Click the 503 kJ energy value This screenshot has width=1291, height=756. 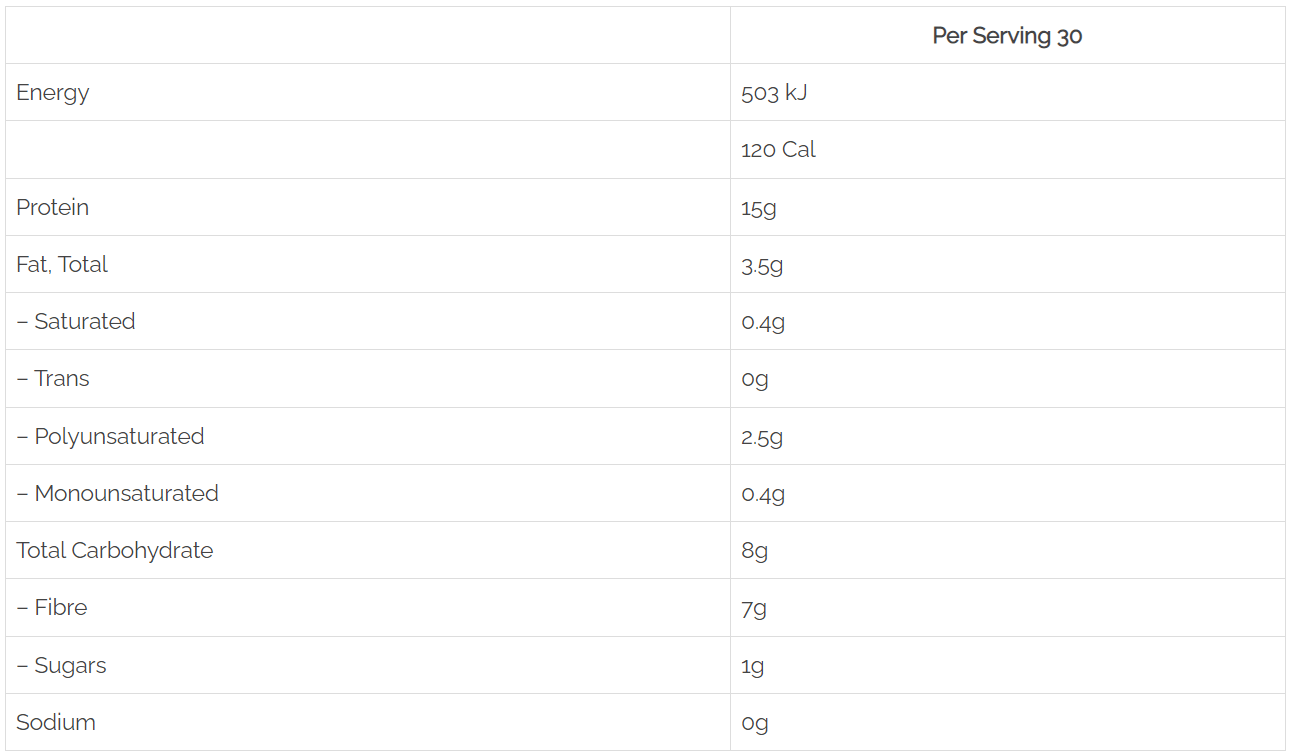pos(774,93)
